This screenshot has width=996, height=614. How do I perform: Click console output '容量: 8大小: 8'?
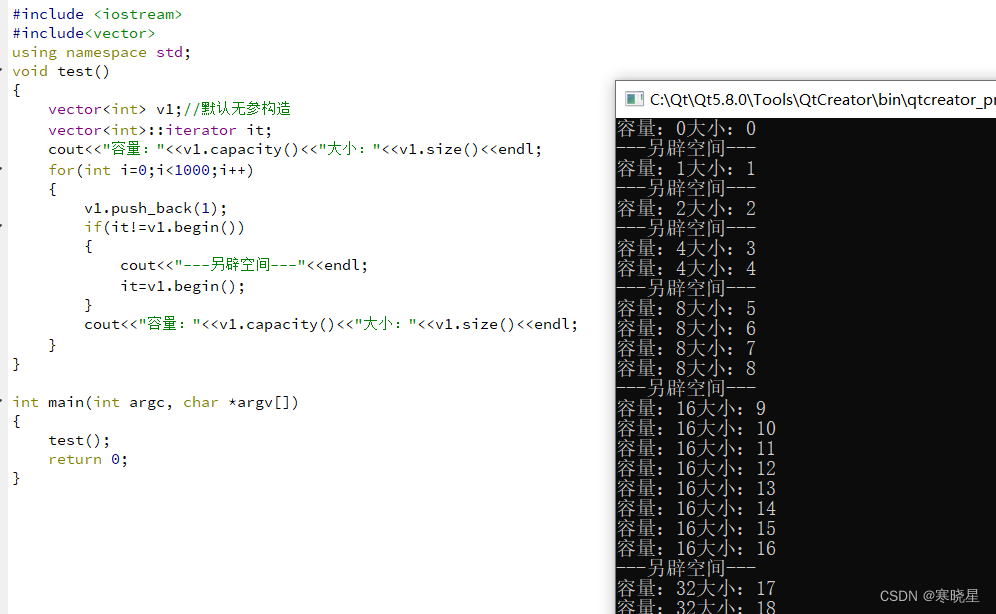click(687, 369)
